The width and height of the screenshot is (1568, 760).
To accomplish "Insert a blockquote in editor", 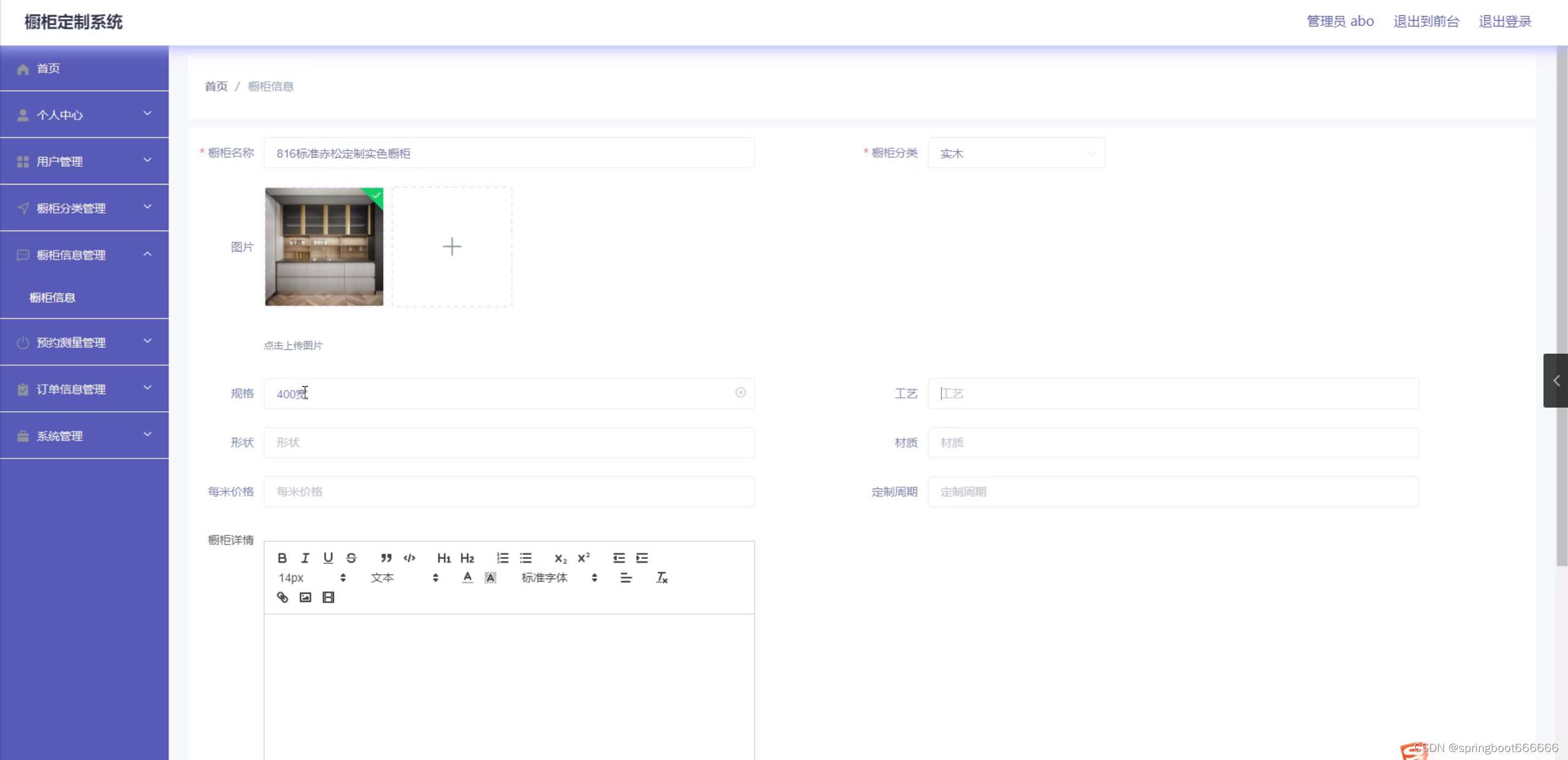I will coord(386,558).
